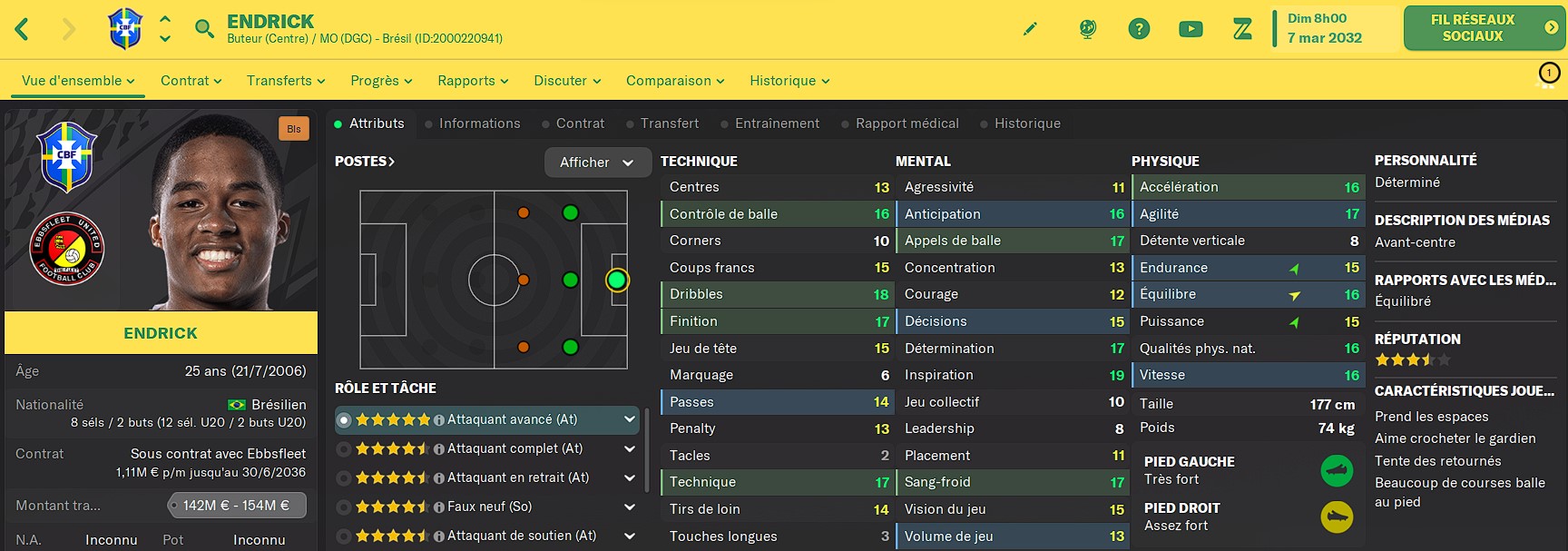Click the transfer value 142M € - 154M € field

tap(237, 506)
